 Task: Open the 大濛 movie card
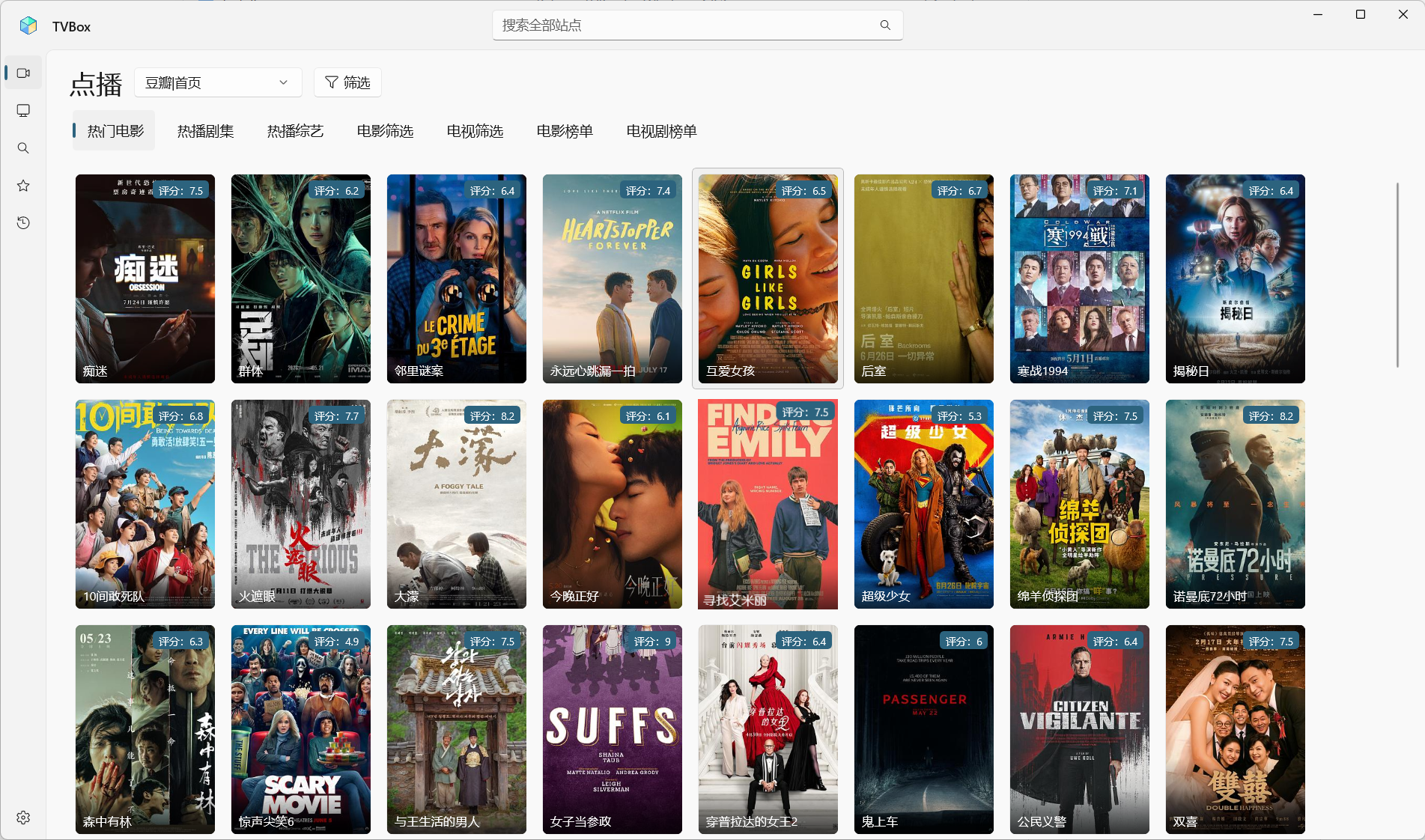[x=457, y=504]
